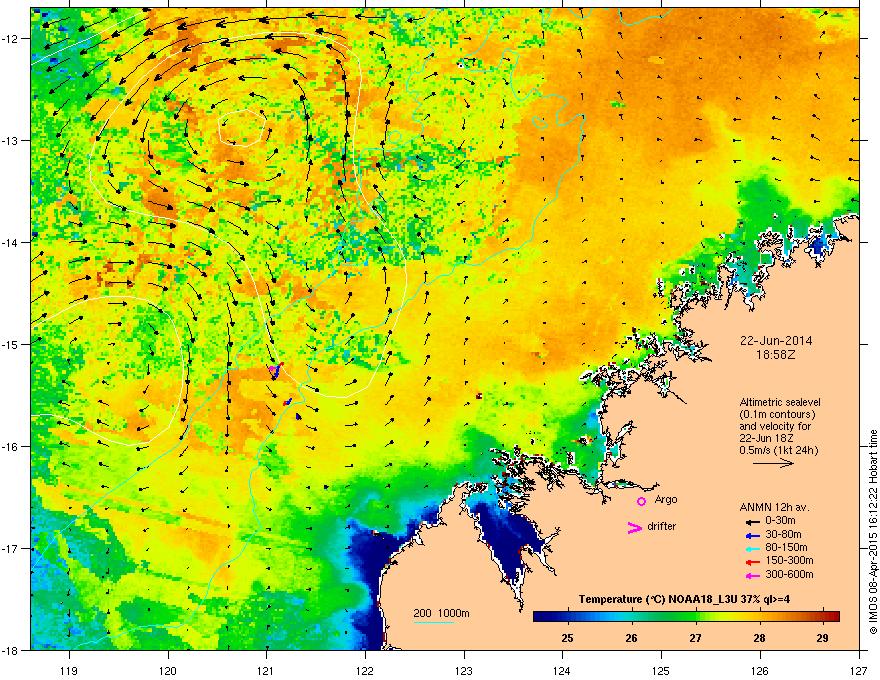This screenshot has width=880, height=680.
Task: Click the colorbar tick label 25
Action: coord(567,638)
